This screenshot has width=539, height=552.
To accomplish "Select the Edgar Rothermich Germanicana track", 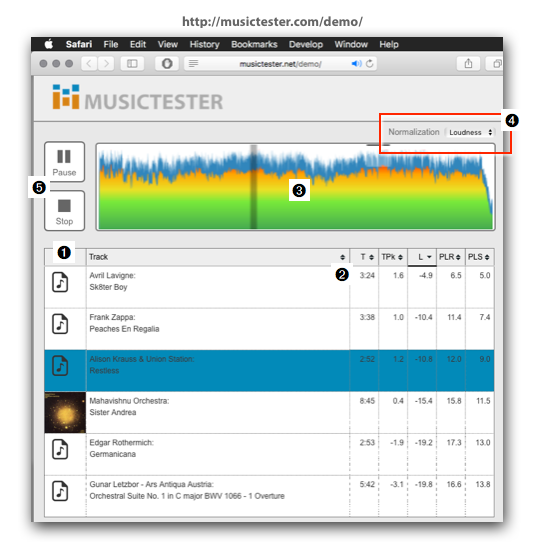I will pyautogui.click(x=269, y=454).
